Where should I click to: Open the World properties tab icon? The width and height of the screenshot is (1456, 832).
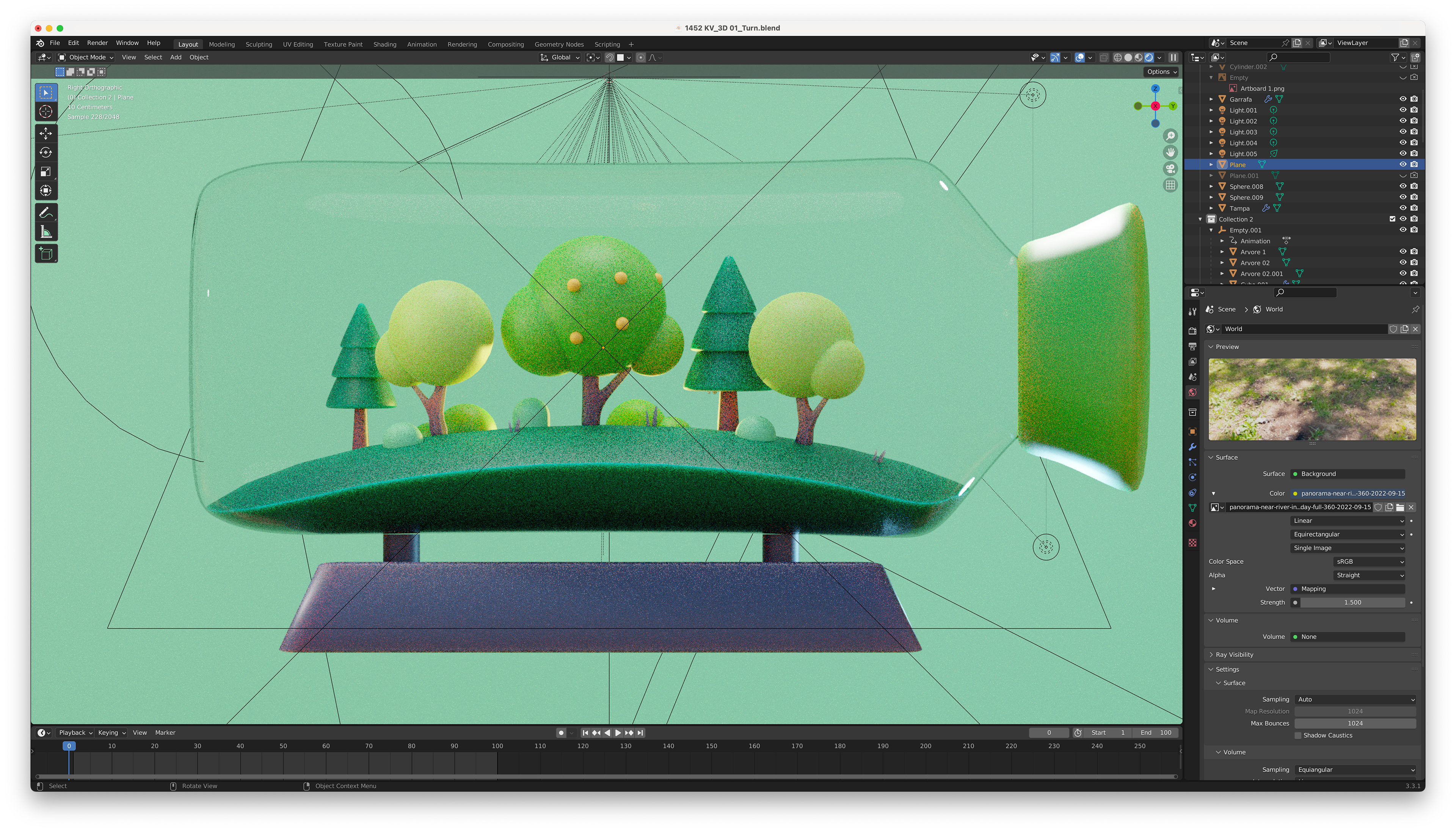(x=1192, y=392)
